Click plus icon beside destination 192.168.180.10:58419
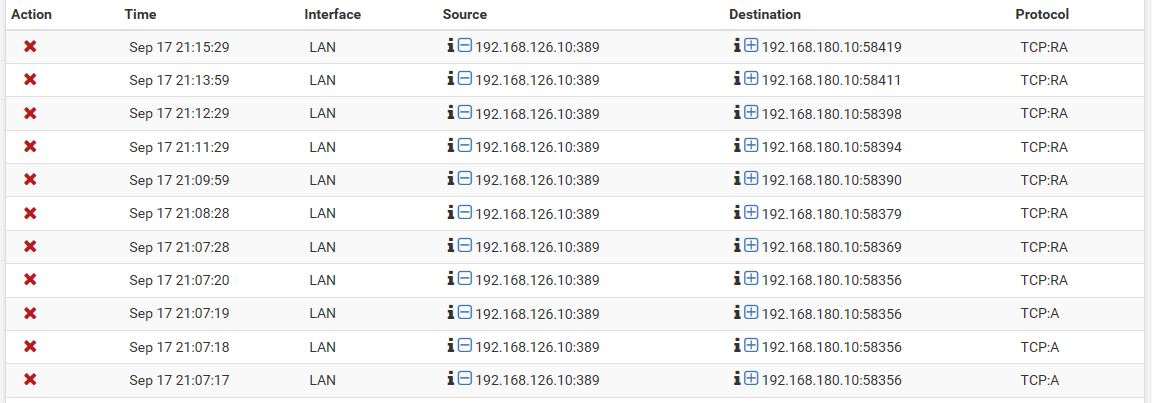 click(751, 46)
